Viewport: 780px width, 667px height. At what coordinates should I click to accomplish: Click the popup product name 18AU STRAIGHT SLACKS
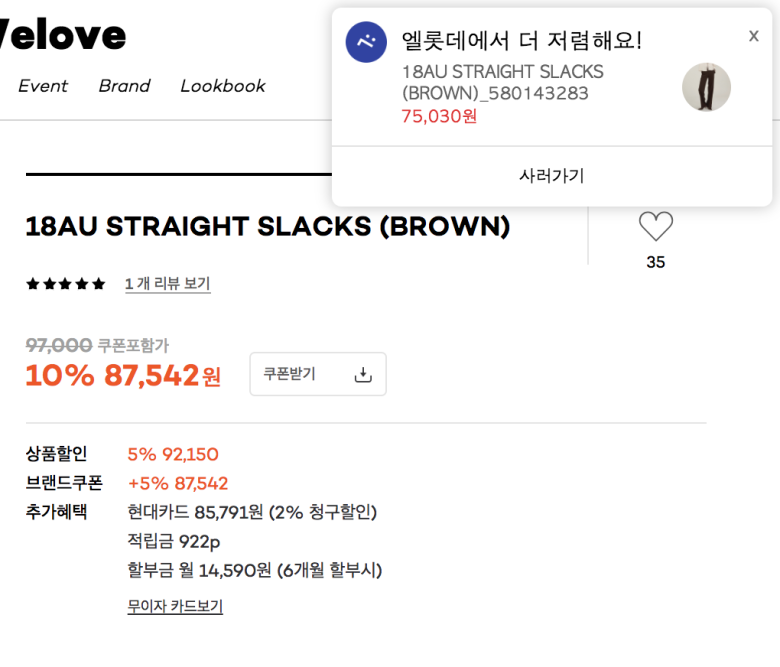[502, 83]
